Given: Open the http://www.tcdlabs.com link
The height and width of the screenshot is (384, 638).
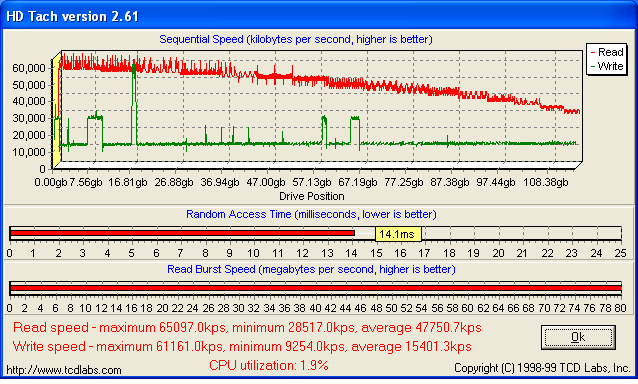Looking at the screenshot, I should click(64, 370).
